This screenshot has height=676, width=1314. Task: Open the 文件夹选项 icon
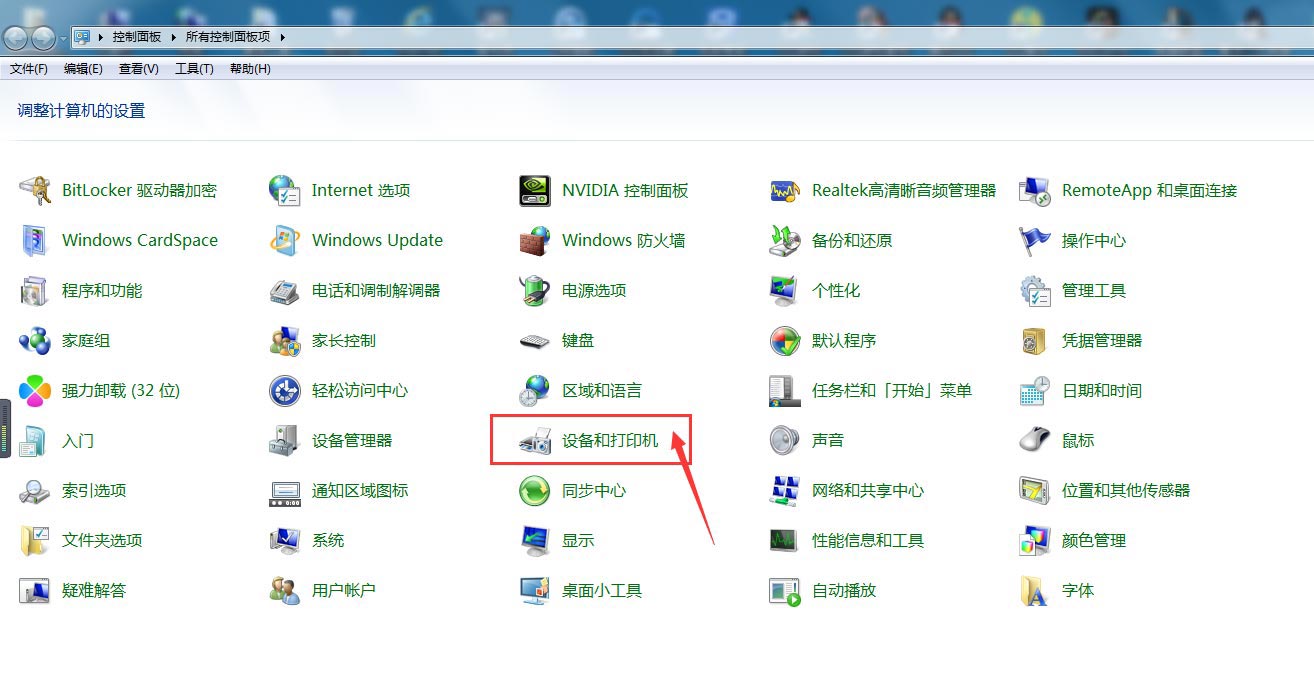35,540
